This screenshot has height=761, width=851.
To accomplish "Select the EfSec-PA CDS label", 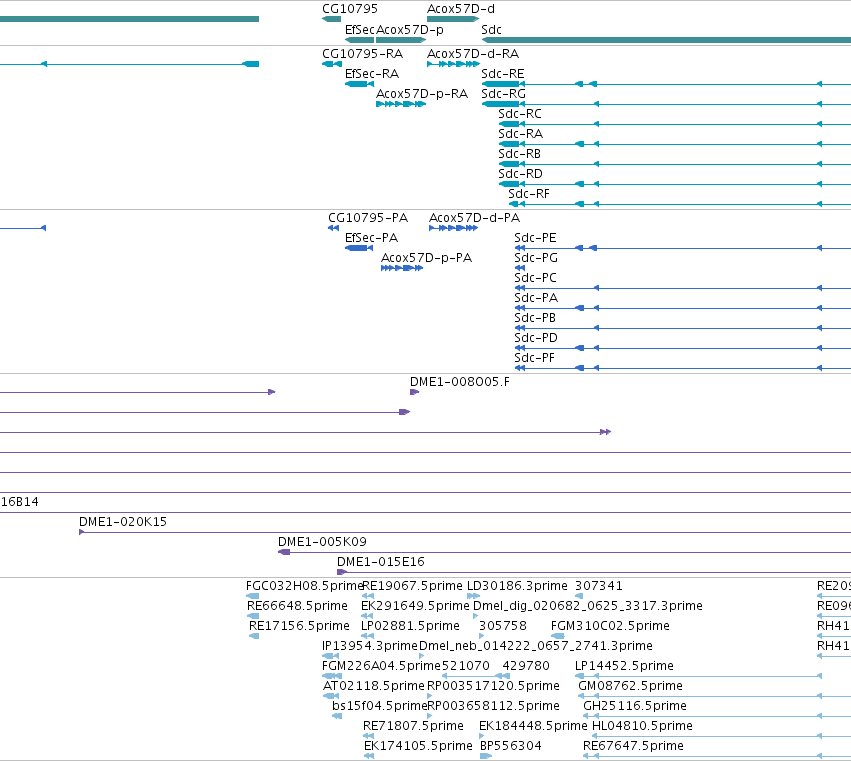I will [x=371, y=238].
